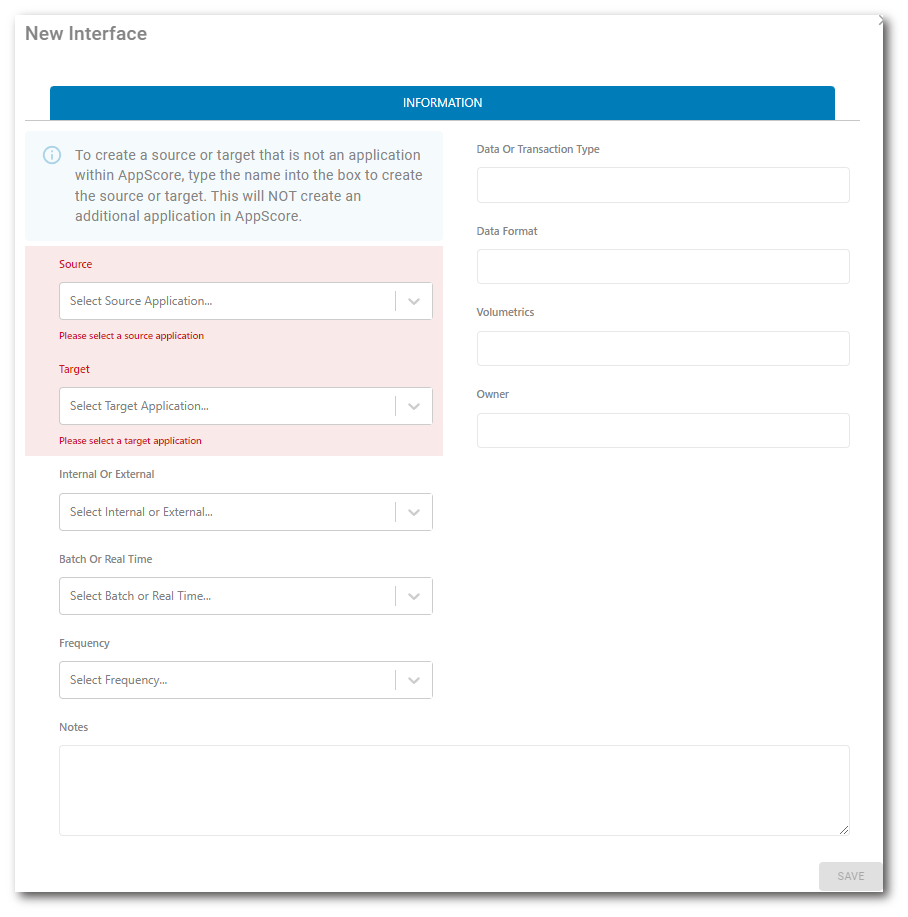
Task: Close the New Interface dialog
Action: 880,20
